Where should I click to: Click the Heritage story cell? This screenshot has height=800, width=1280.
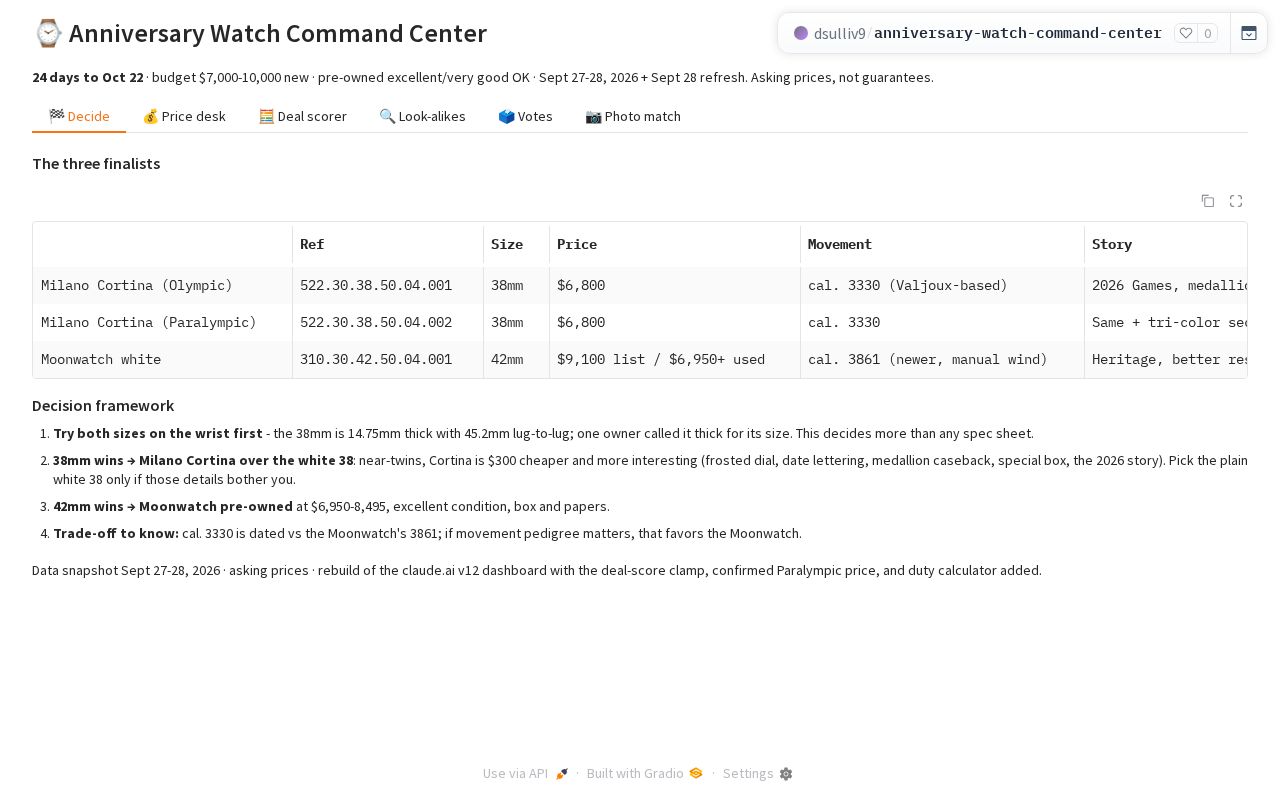pos(1166,360)
